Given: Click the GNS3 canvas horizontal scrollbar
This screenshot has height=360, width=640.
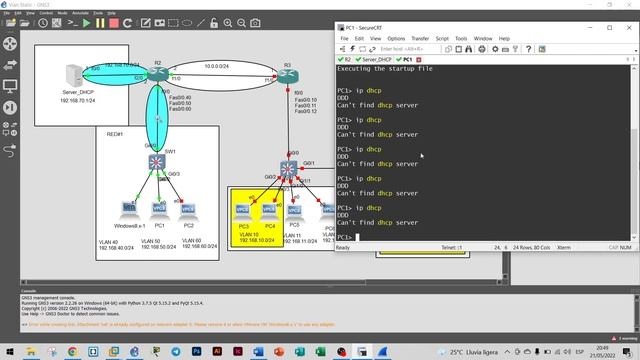Looking at the screenshot, I should click(261, 282).
